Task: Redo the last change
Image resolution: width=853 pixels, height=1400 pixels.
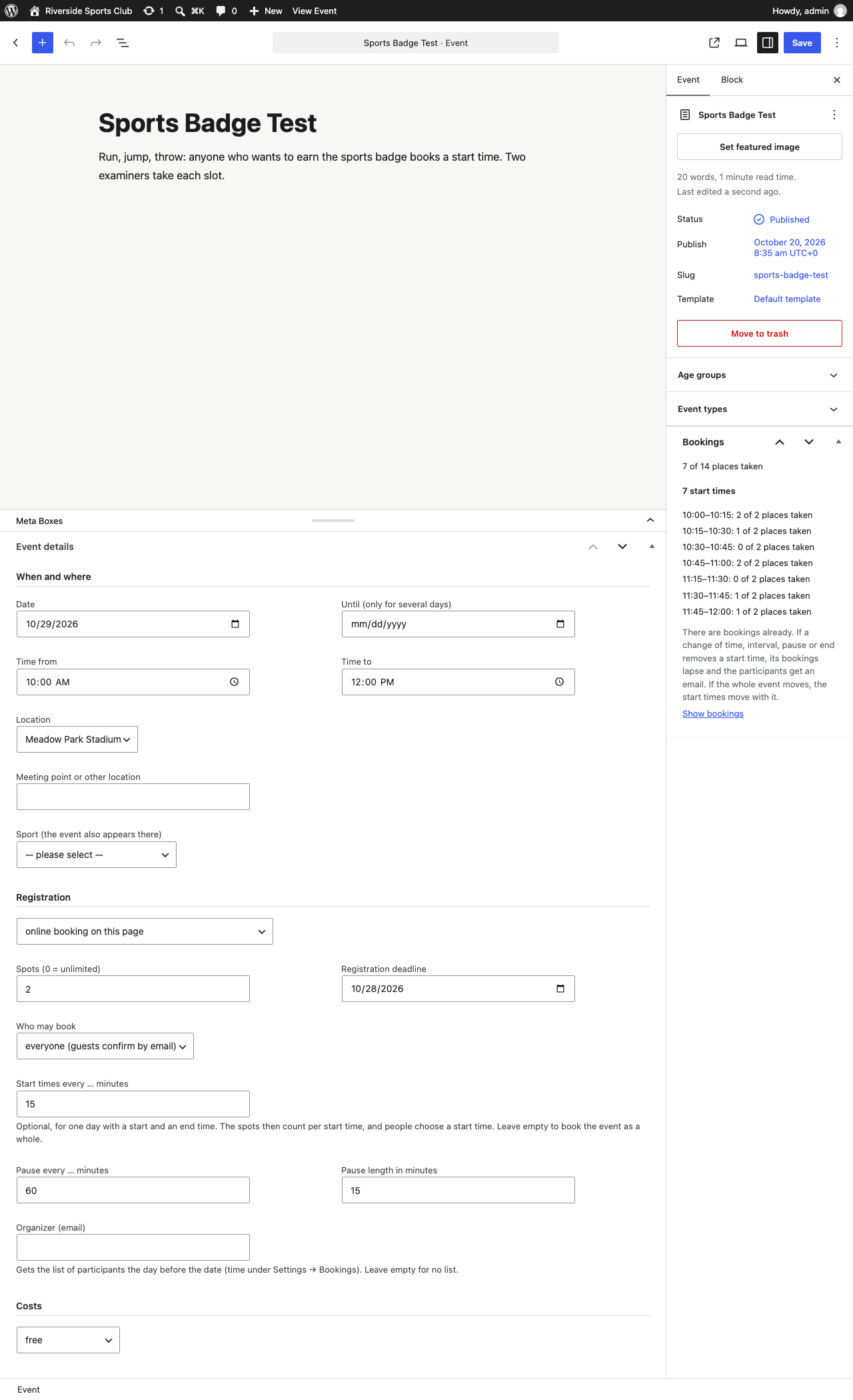Action: click(x=96, y=43)
